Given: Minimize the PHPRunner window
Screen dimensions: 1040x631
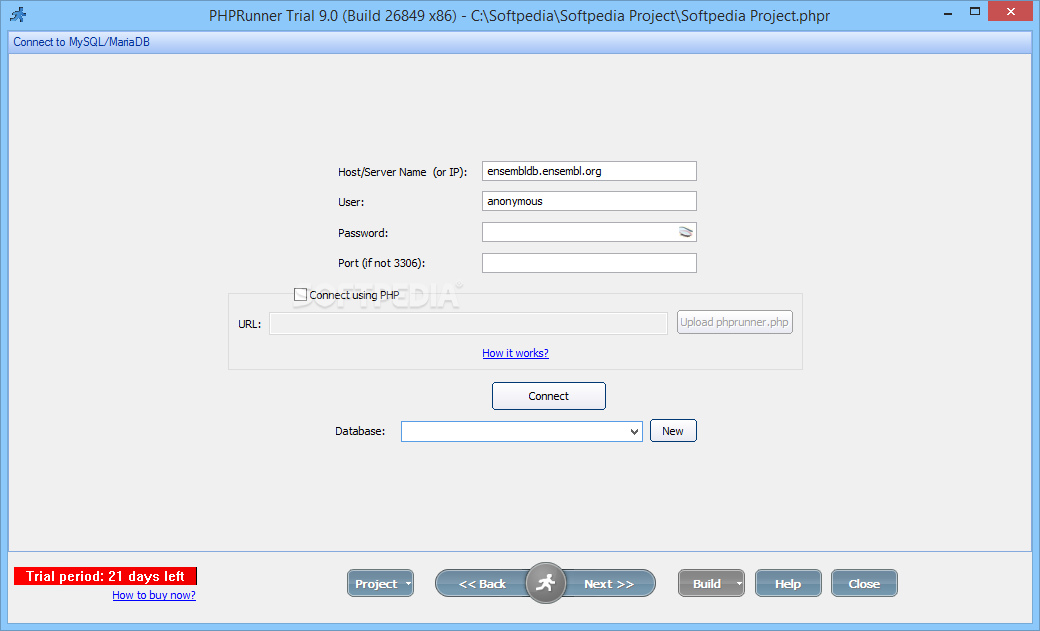Looking at the screenshot, I should [x=948, y=12].
